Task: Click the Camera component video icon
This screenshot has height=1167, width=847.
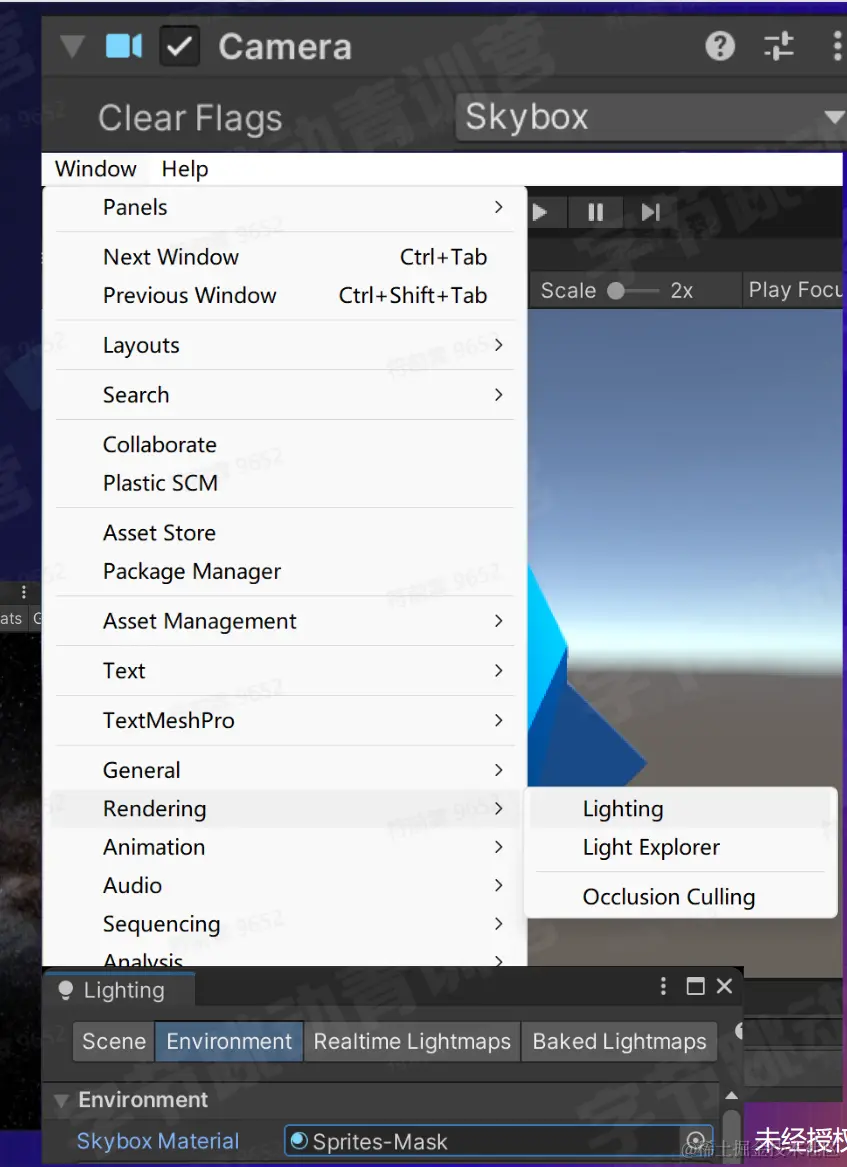Action: coord(124,46)
